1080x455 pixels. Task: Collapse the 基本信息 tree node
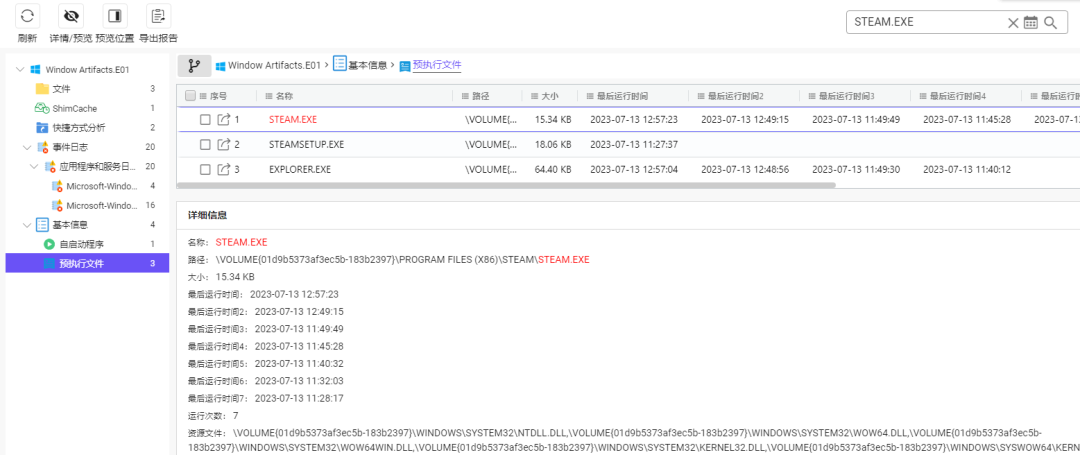tap(28, 224)
